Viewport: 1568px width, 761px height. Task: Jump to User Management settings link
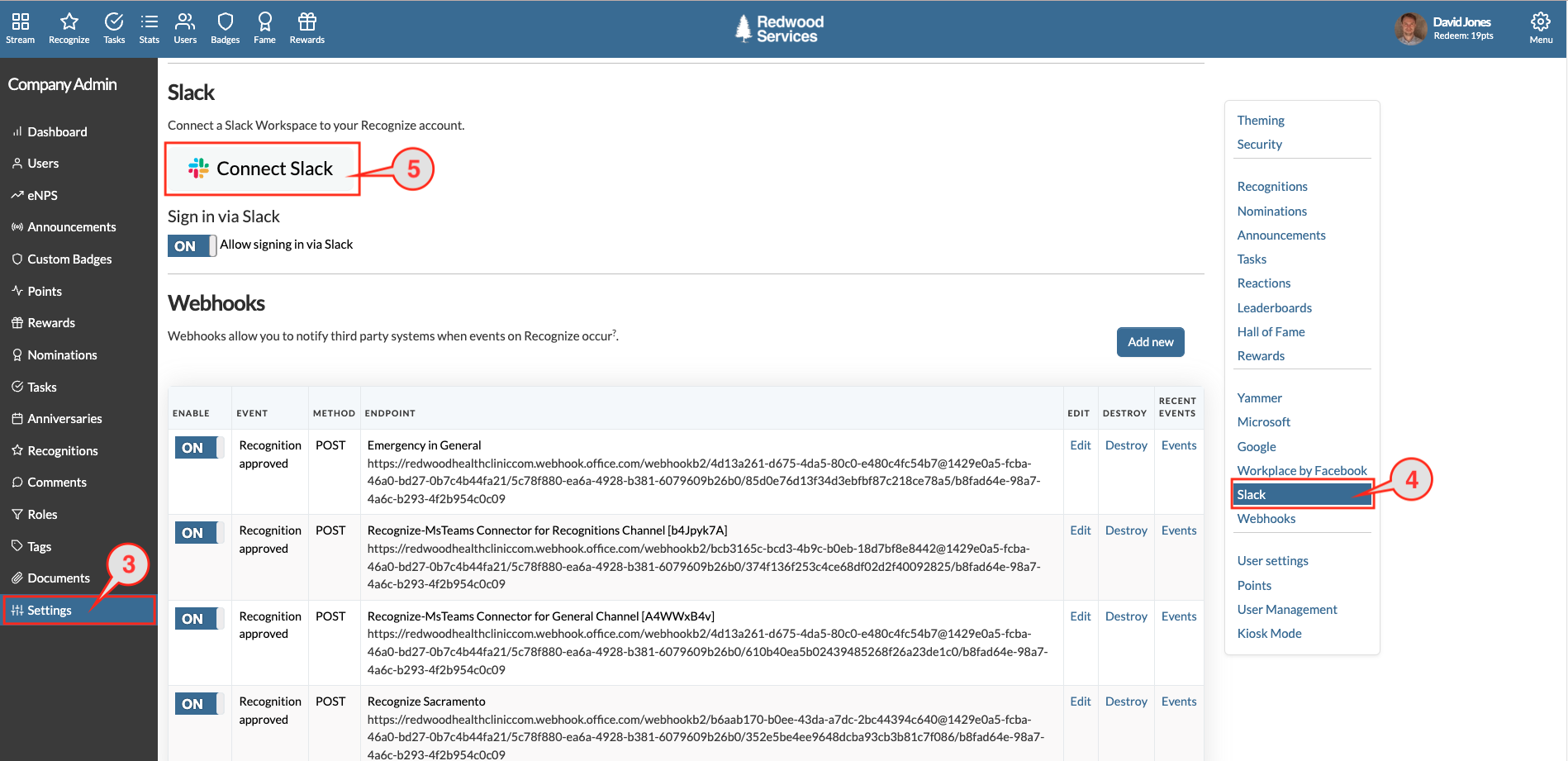coord(1287,610)
